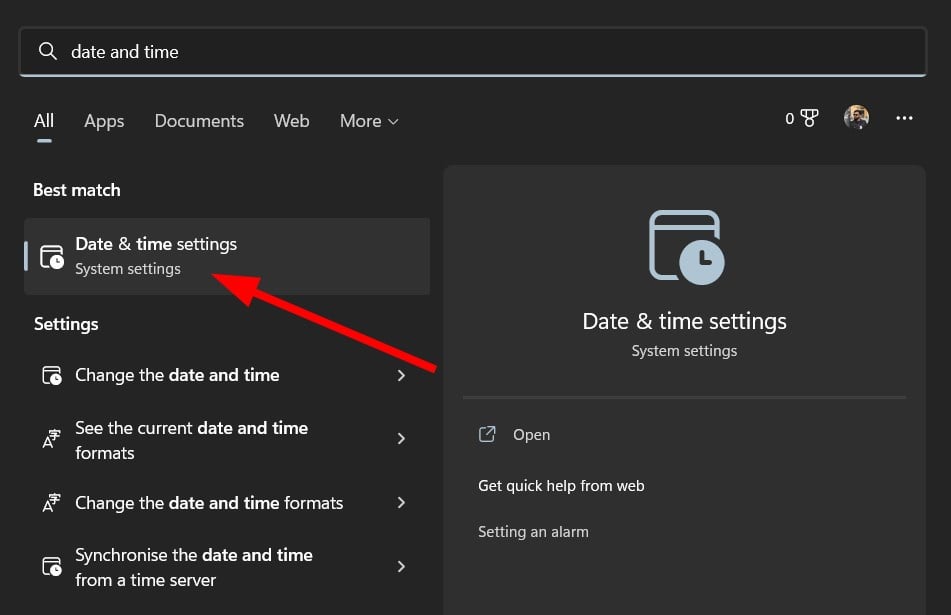Click the icon beside Synchronise the date and time

pyautogui.click(x=52, y=566)
